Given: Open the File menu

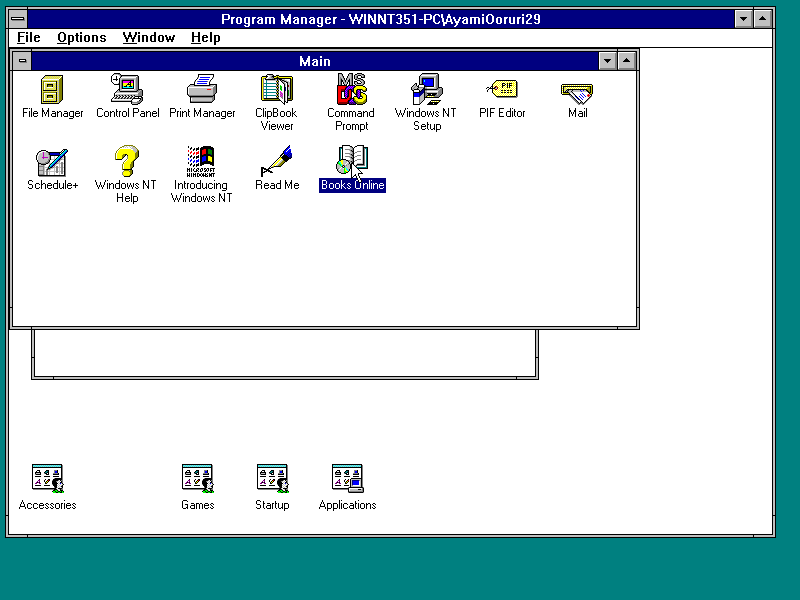Looking at the screenshot, I should pyautogui.click(x=29, y=37).
